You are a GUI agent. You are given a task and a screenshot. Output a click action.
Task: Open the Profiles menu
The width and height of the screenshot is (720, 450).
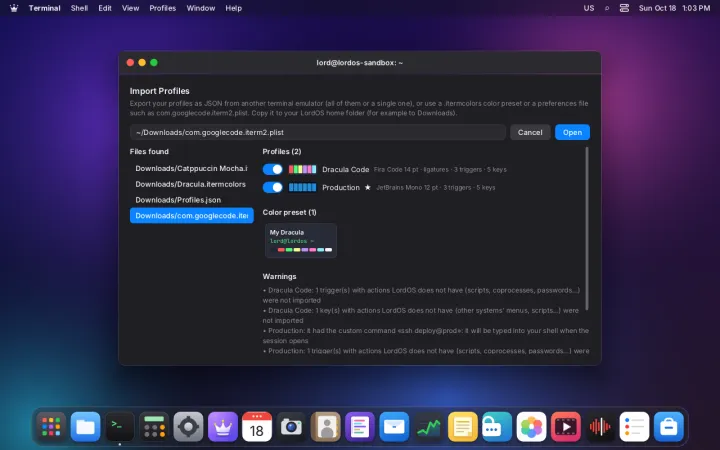163,8
